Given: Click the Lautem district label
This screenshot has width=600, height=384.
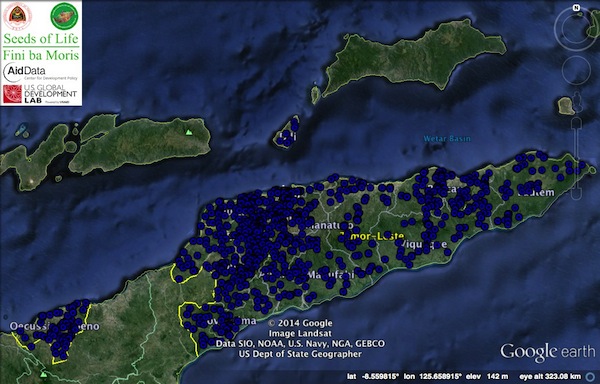Looking at the screenshot, I should [x=536, y=192].
